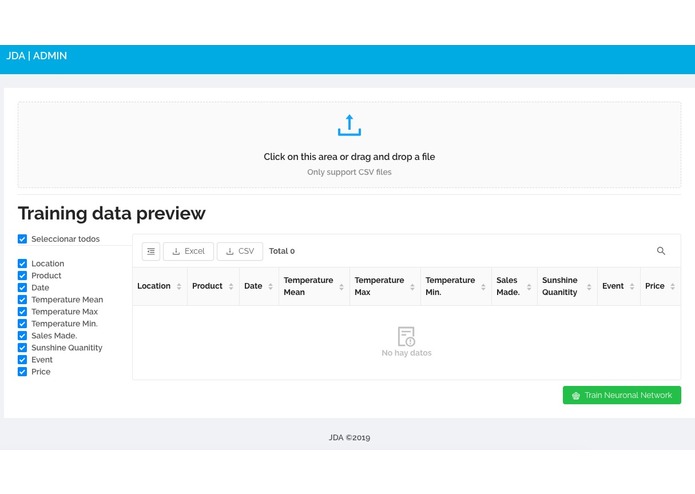Sort by Location column arrows
This screenshot has width=695, height=494.
(179, 286)
